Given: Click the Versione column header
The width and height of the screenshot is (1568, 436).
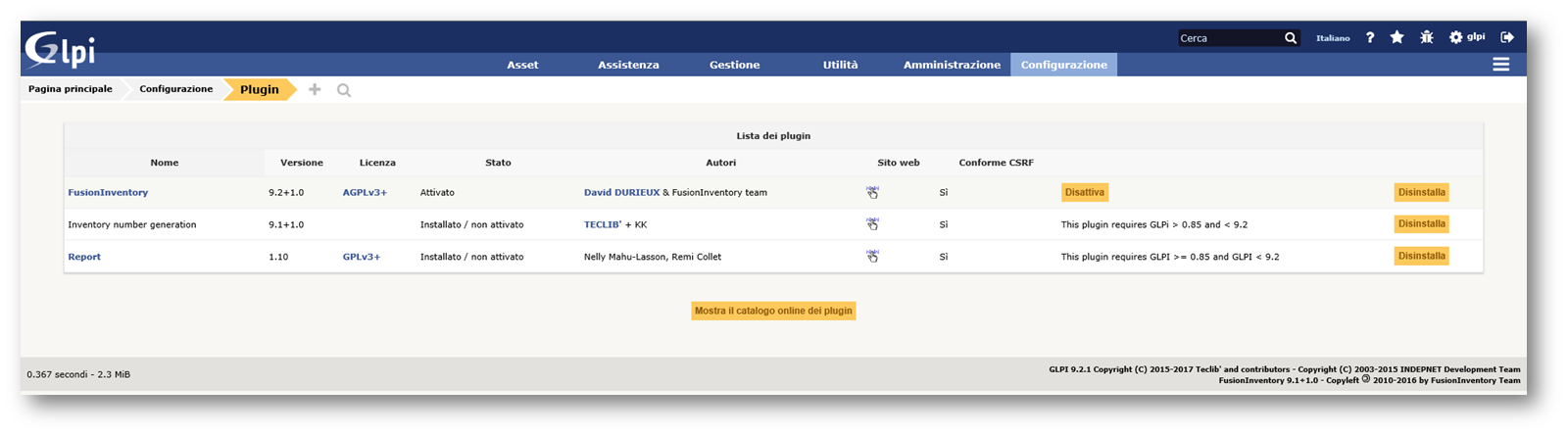Looking at the screenshot, I should pyautogui.click(x=302, y=163).
